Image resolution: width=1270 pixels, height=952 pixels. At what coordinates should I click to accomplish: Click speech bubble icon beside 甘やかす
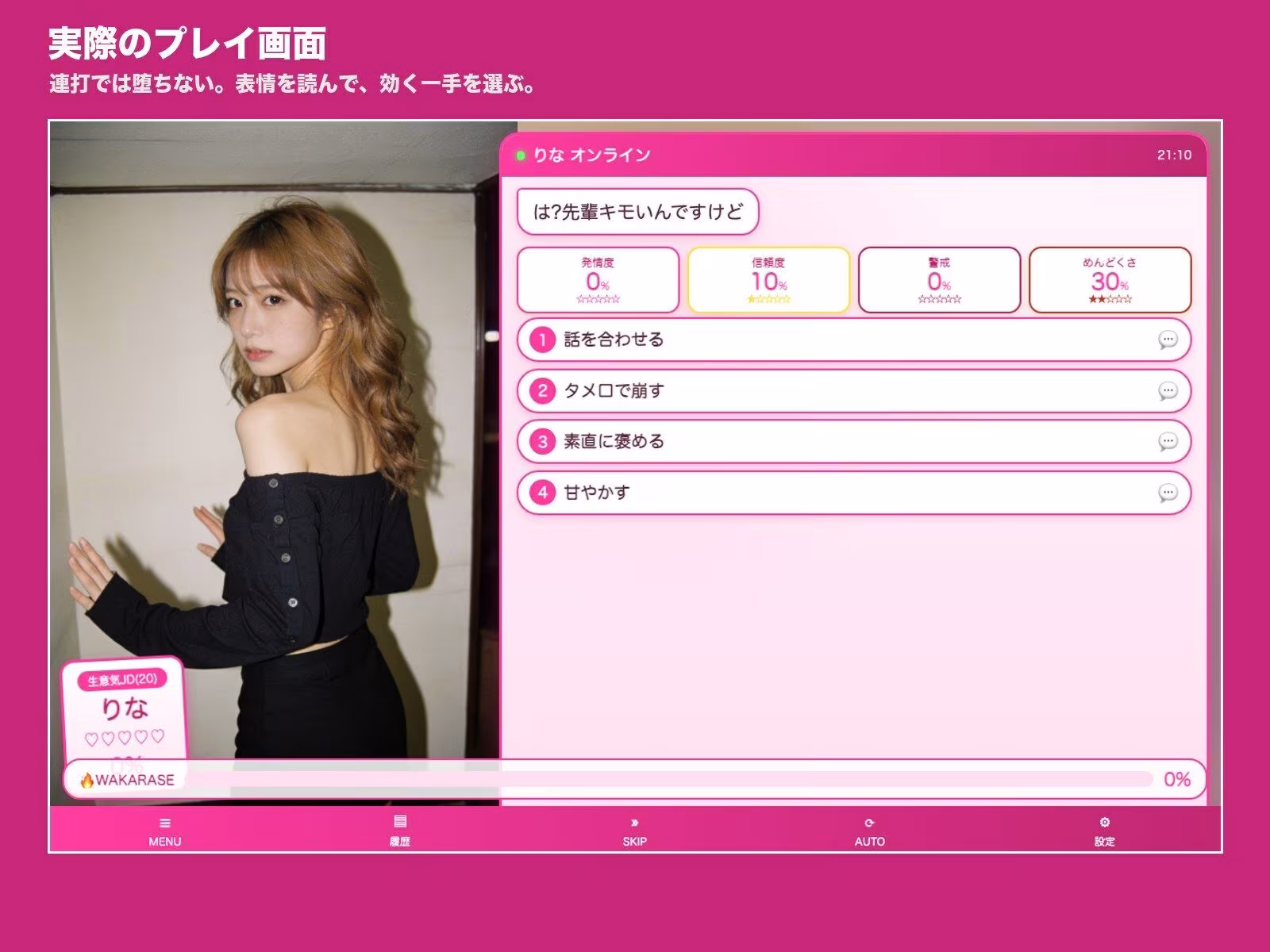point(1168,493)
